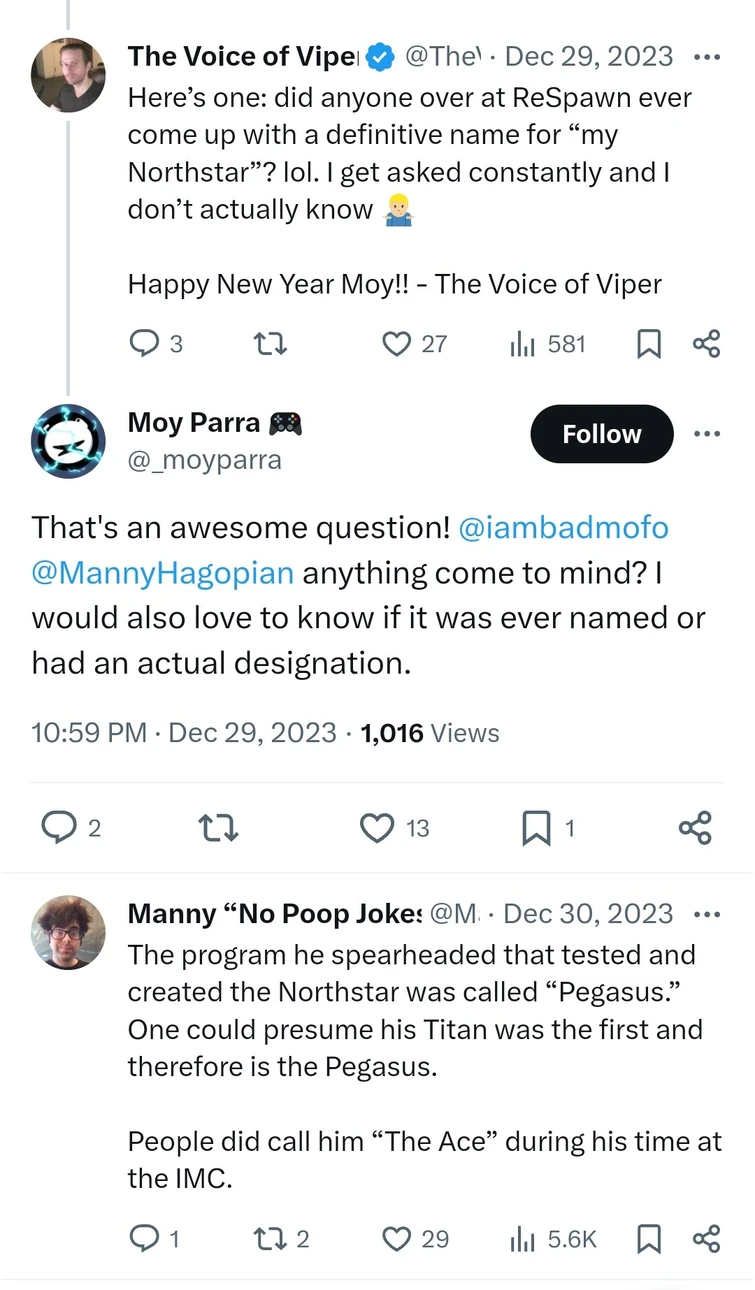Open more options on Viper's tweet
This screenshot has height=1290, width=755.
click(706, 57)
